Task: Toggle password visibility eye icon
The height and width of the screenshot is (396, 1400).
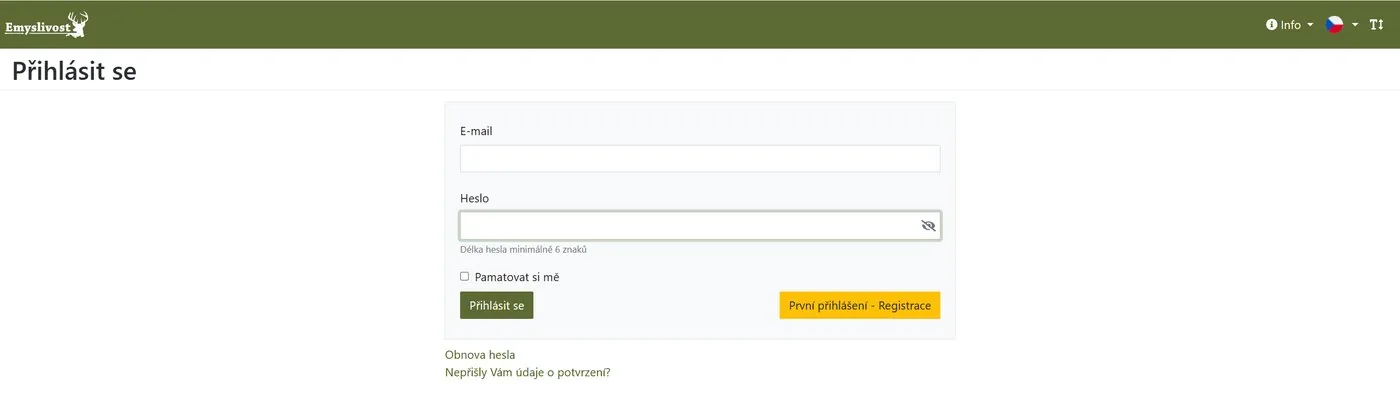Action: click(x=928, y=226)
